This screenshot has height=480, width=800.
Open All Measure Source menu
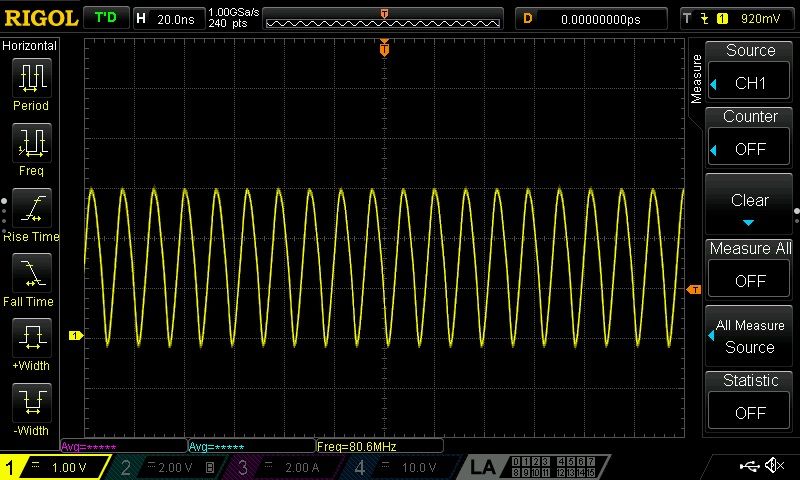click(x=749, y=336)
